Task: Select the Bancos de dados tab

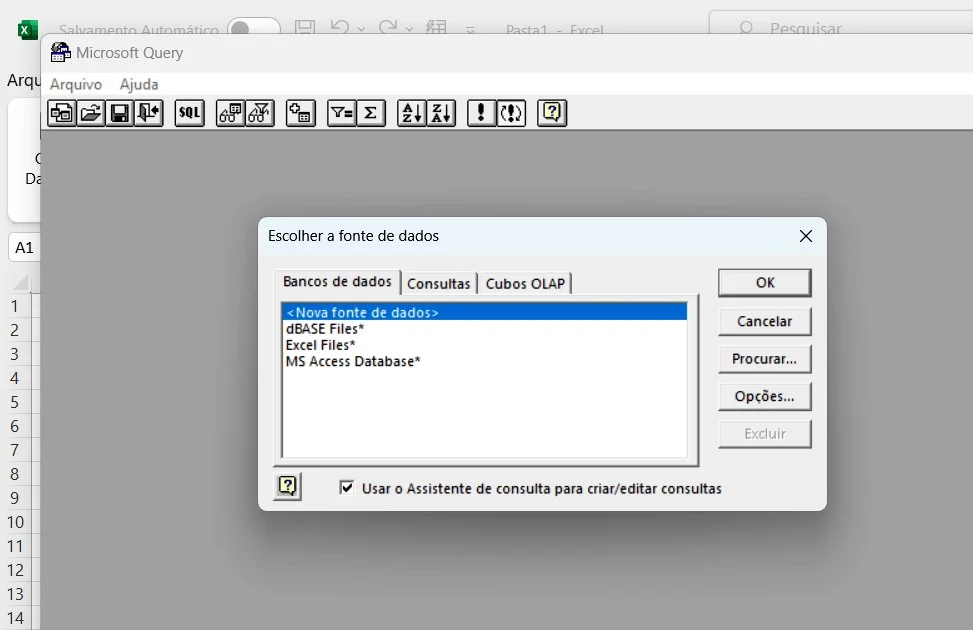Action: (x=337, y=282)
